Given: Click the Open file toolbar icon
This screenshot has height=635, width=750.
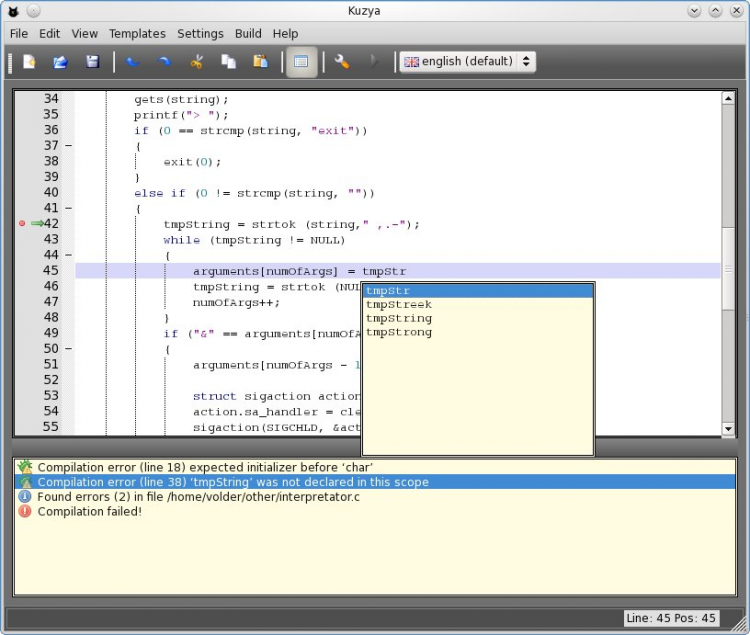Looking at the screenshot, I should 60,62.
